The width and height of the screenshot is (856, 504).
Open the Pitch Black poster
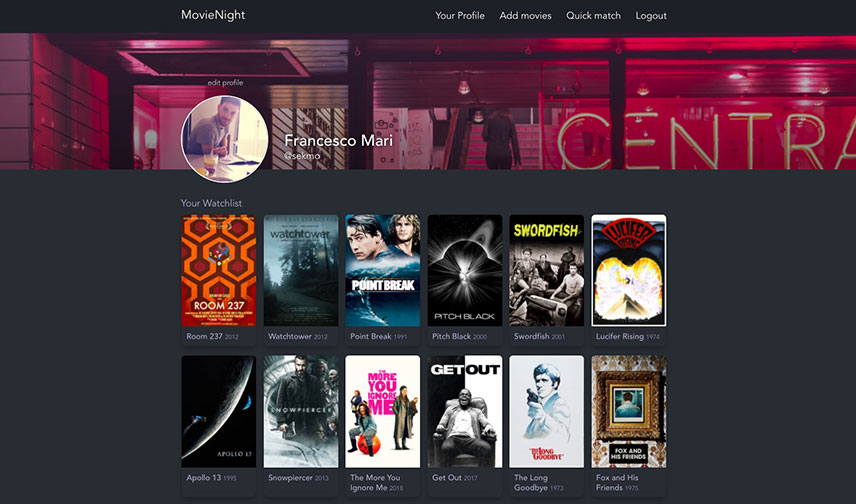(465, 270)
